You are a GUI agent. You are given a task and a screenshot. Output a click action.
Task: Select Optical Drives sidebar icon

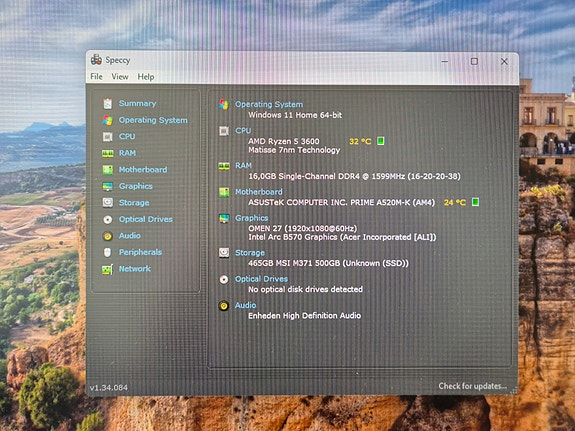tap(107, 219)
